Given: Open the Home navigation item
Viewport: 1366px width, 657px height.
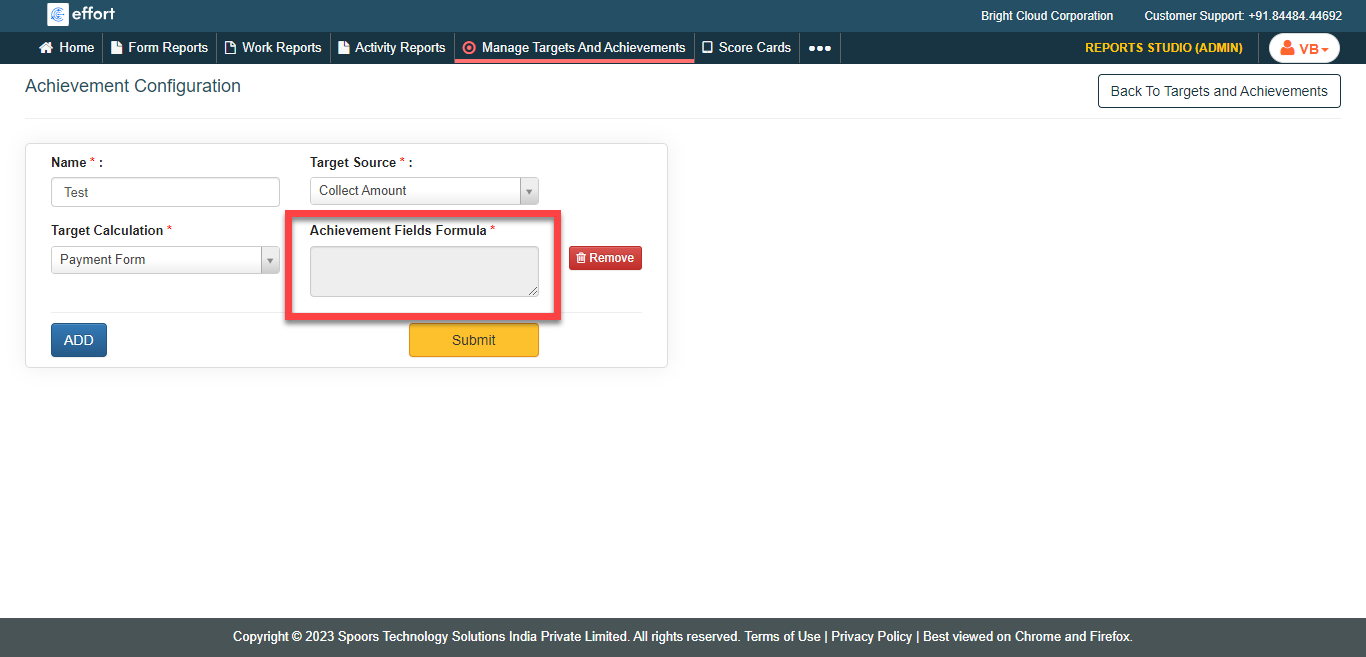Looking at the screenshot, I should pos(66,47).
